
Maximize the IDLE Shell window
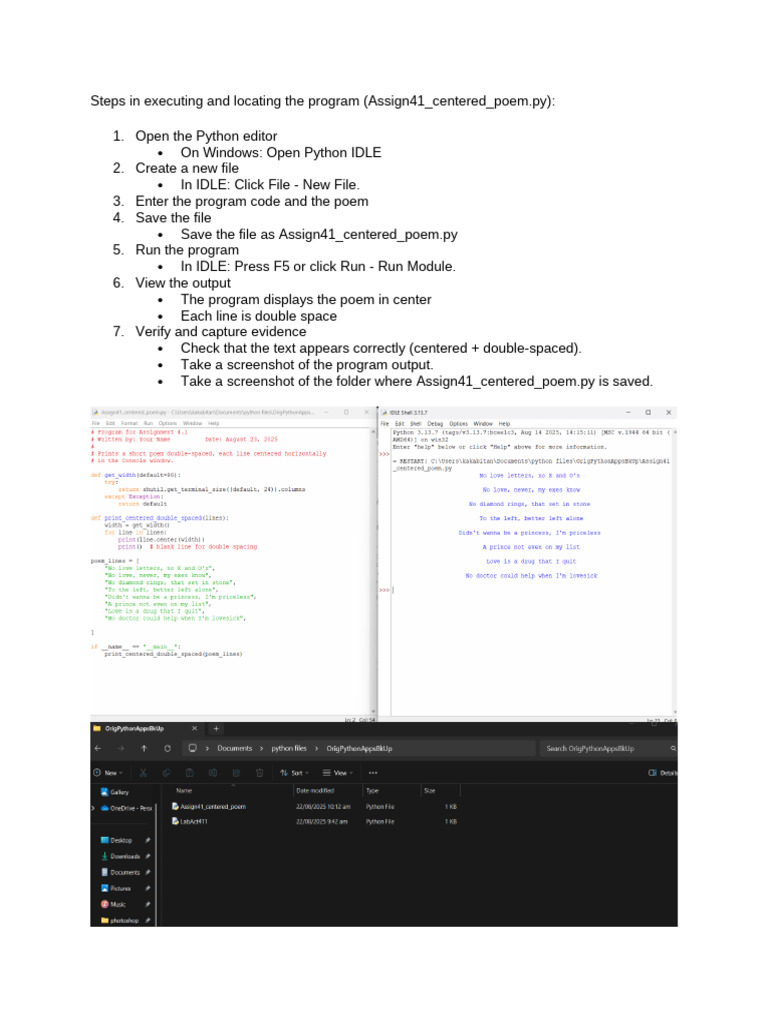click(648, 412)
